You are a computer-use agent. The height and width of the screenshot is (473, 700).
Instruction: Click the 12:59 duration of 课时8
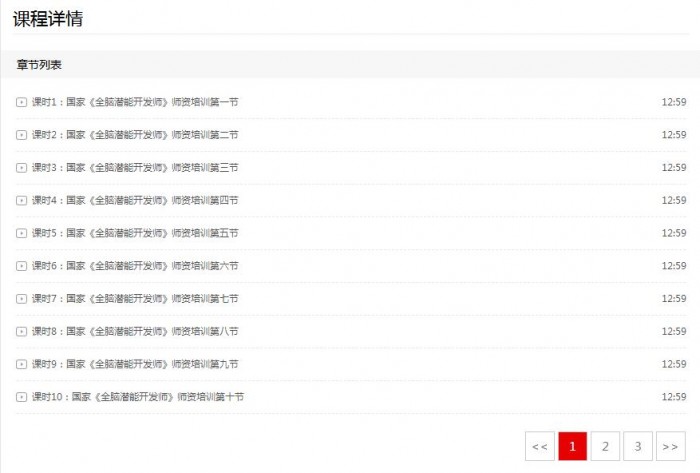[x=674, y=332]
